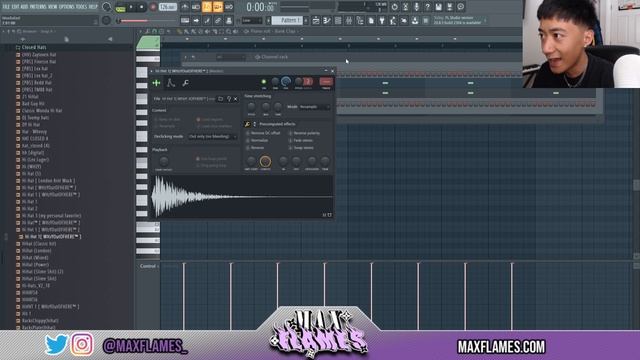Screen dimensions: 640x360
Task: Select the sampler settings tab icon
Action: point(156,83)
